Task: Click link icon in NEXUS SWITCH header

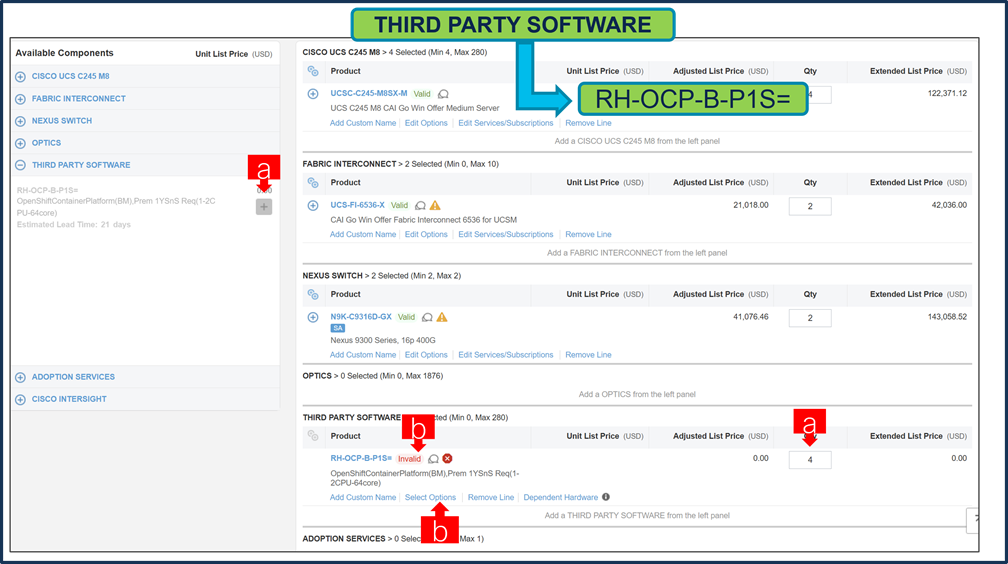Action: click(x=313, y=295)
